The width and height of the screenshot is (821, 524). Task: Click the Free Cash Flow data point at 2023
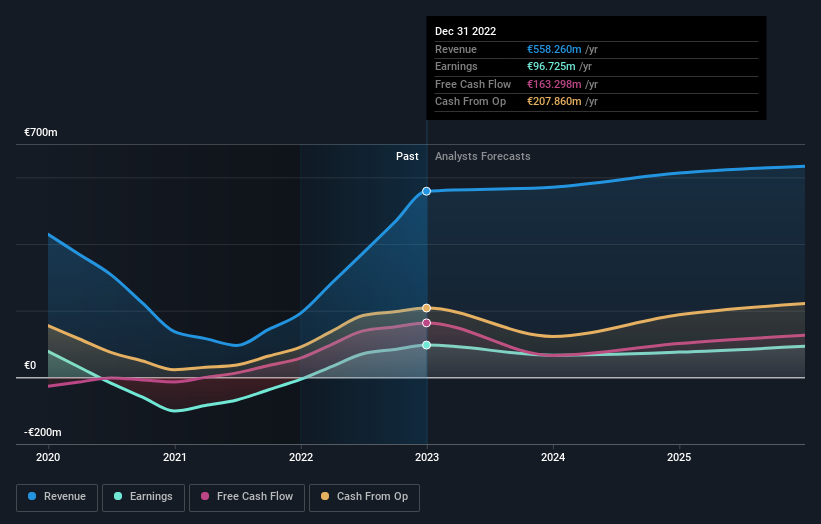coord(427,323)
